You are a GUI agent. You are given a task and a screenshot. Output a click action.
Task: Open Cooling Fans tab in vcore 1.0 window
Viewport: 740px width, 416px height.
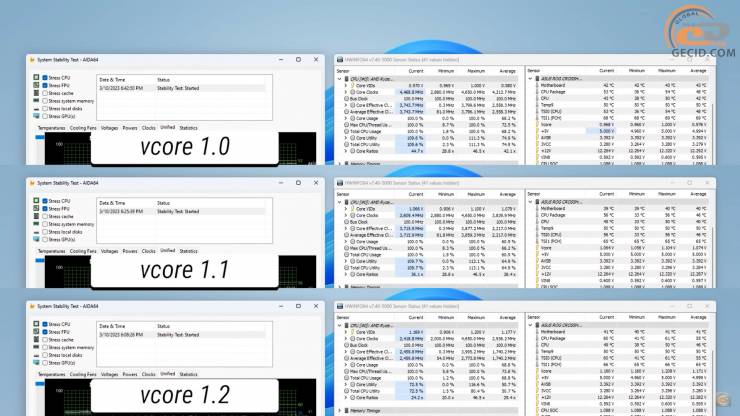pos(83,128)
